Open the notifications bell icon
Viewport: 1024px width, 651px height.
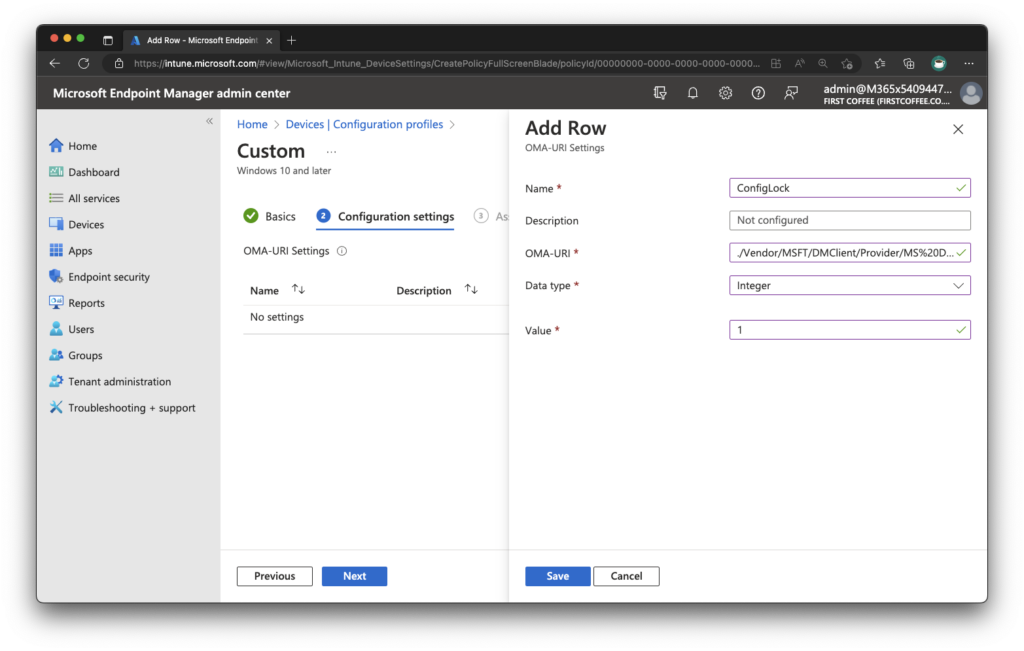click(692, 93)
